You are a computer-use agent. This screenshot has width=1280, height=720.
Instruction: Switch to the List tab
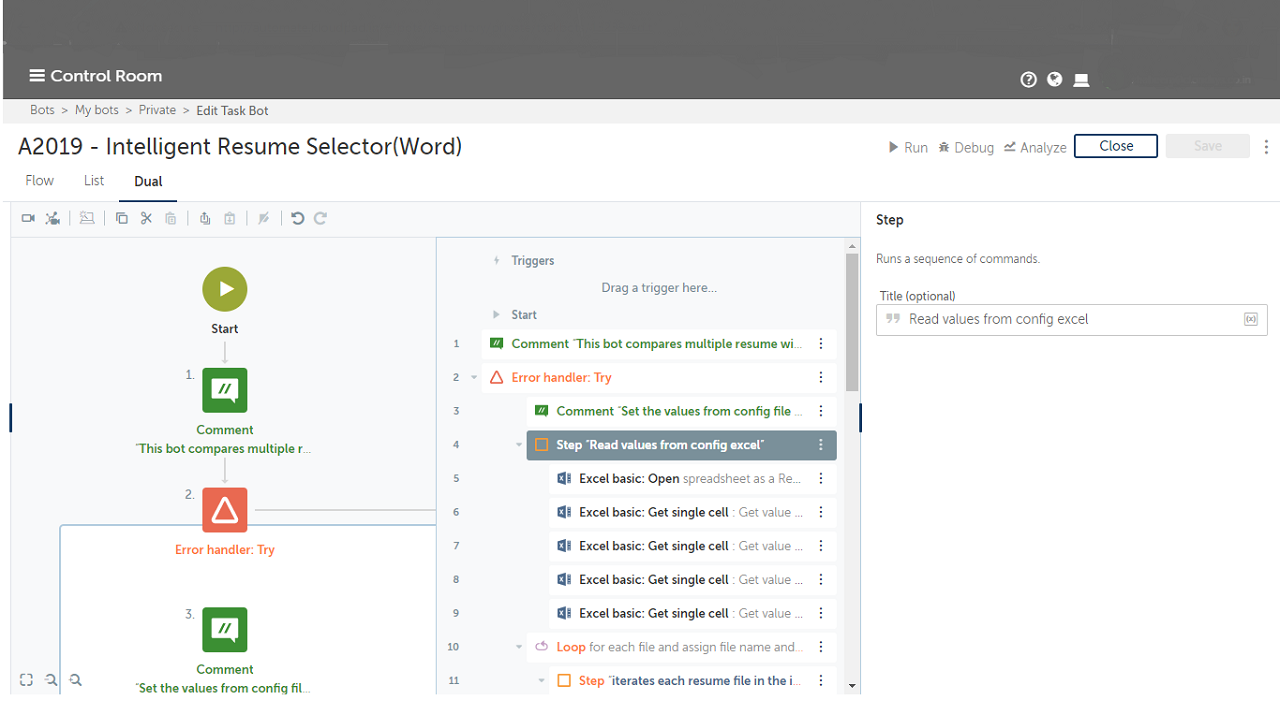click(x=94, y=181)
